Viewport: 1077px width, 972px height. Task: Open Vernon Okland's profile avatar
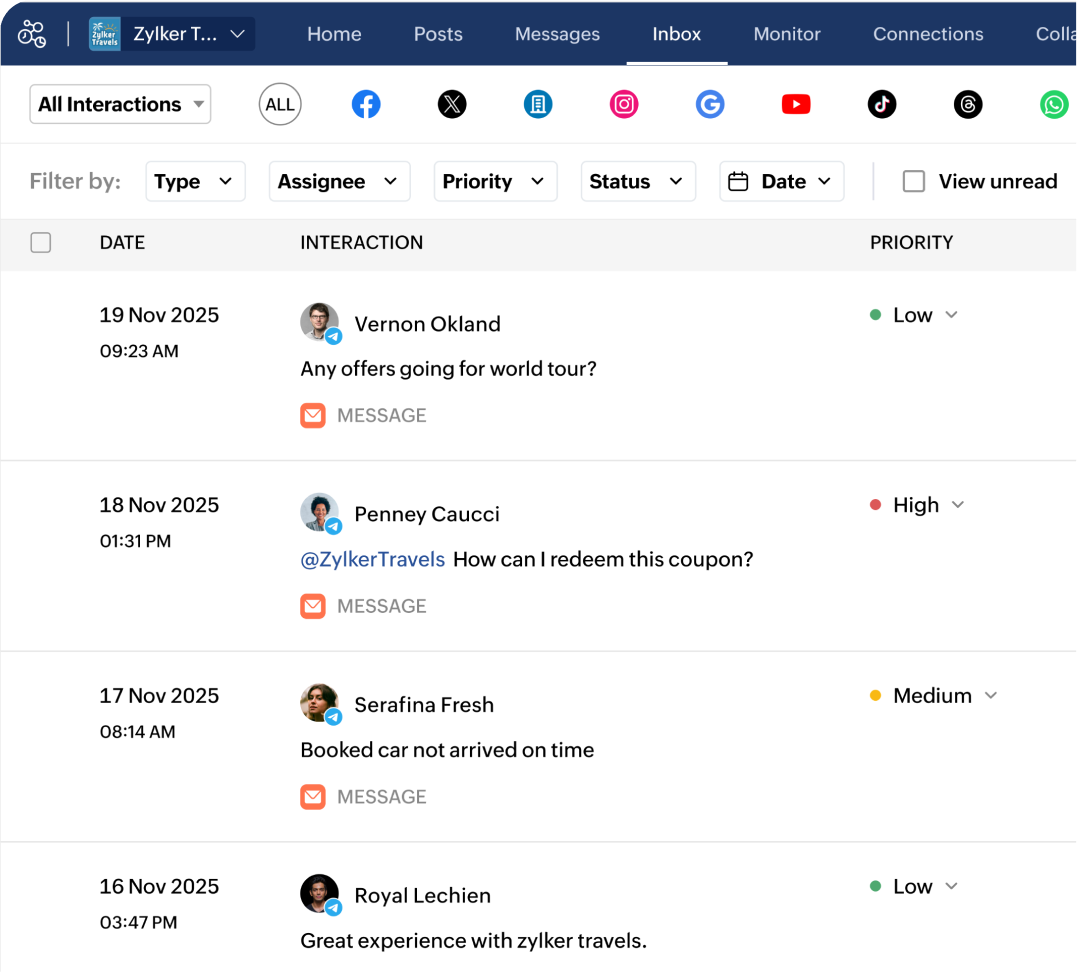[319, 321]
